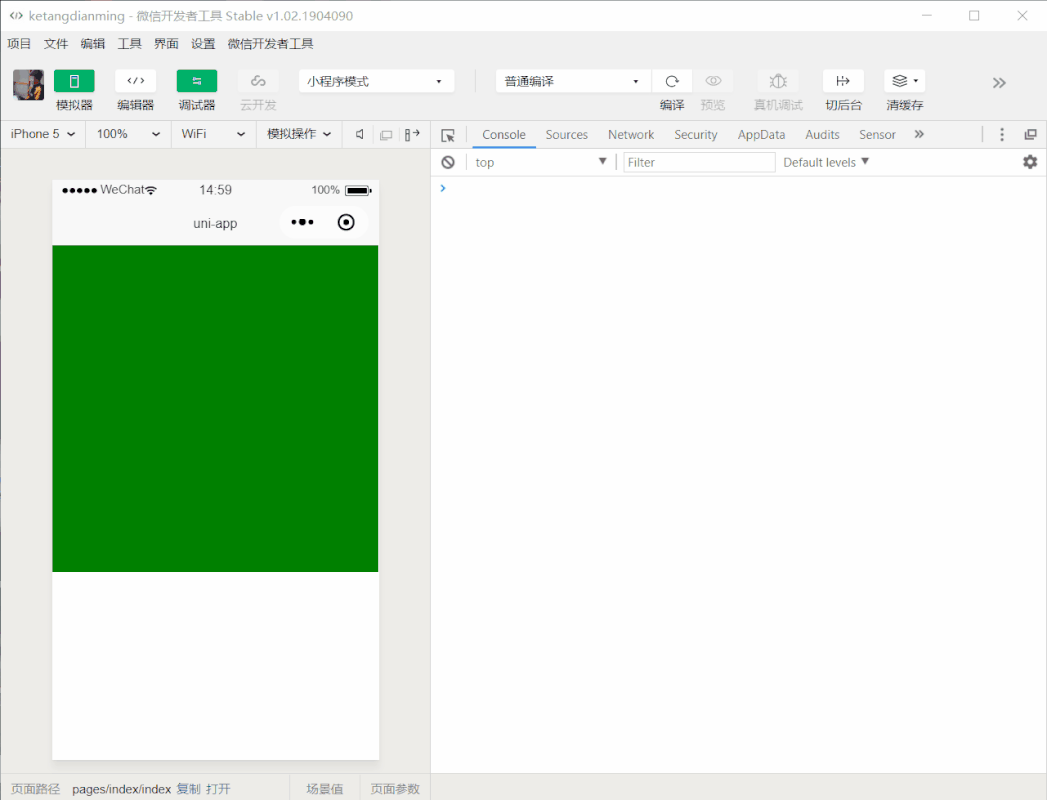
Task: Click the console prompt input line
Action: pyautogui.click(x=739, y=188)
